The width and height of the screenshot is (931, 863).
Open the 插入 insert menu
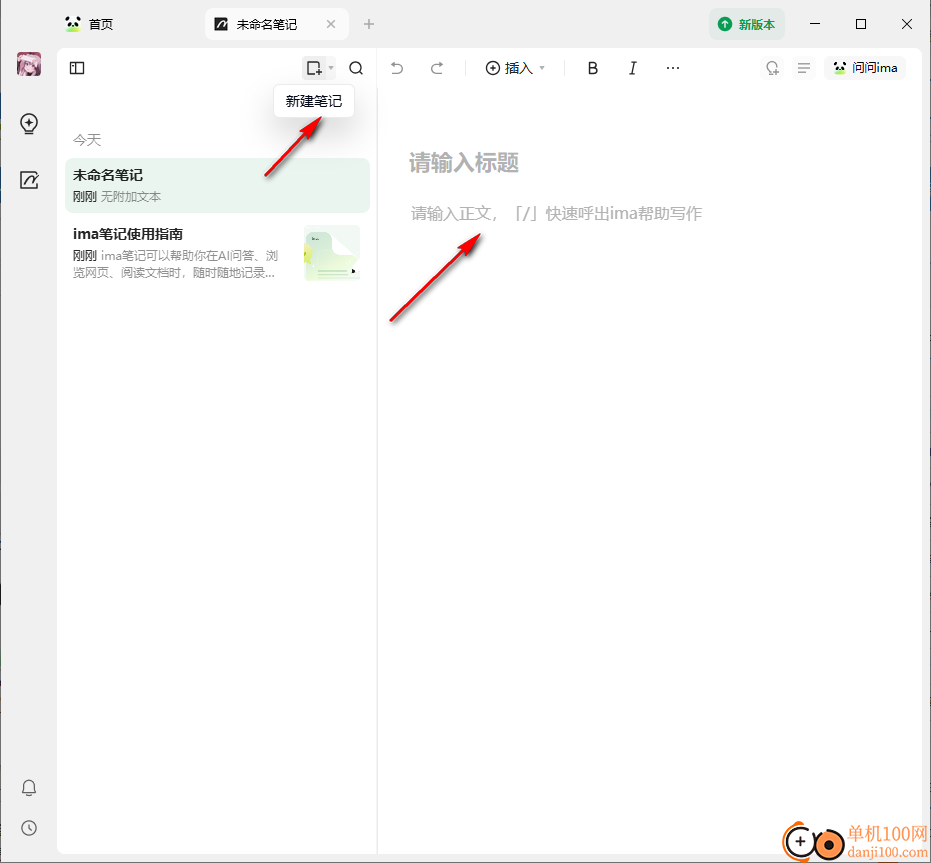pos(515,68)
